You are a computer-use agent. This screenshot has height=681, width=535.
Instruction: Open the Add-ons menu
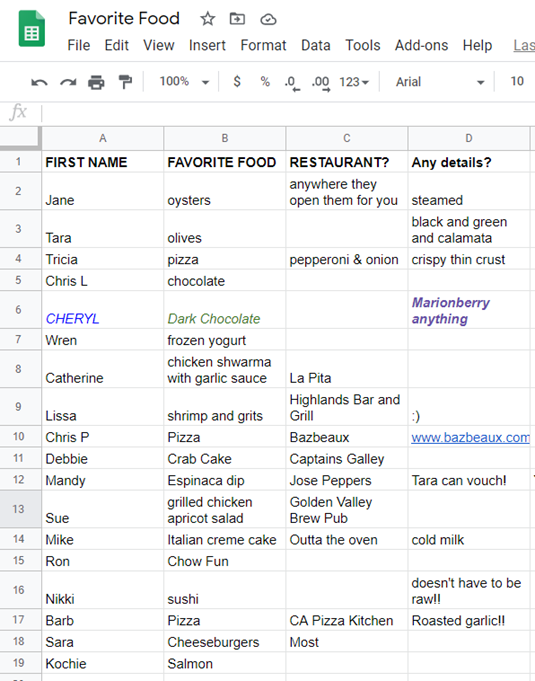pyautogui.click(x=421, y=45)
